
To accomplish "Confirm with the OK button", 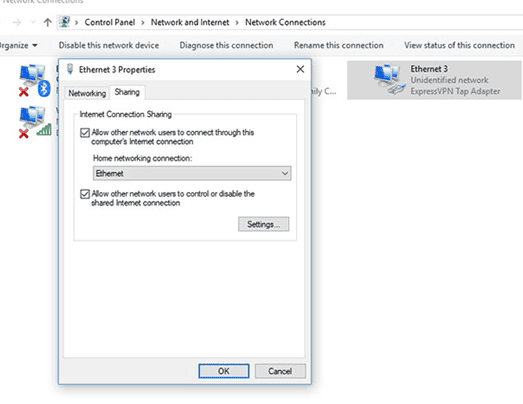I will click(x=224, y=371).
